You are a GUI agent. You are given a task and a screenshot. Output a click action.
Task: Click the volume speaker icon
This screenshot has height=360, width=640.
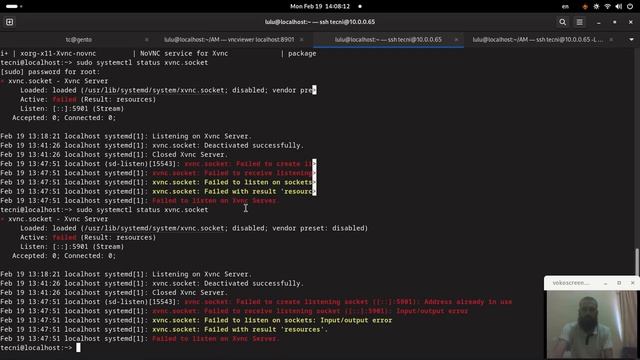618,7
